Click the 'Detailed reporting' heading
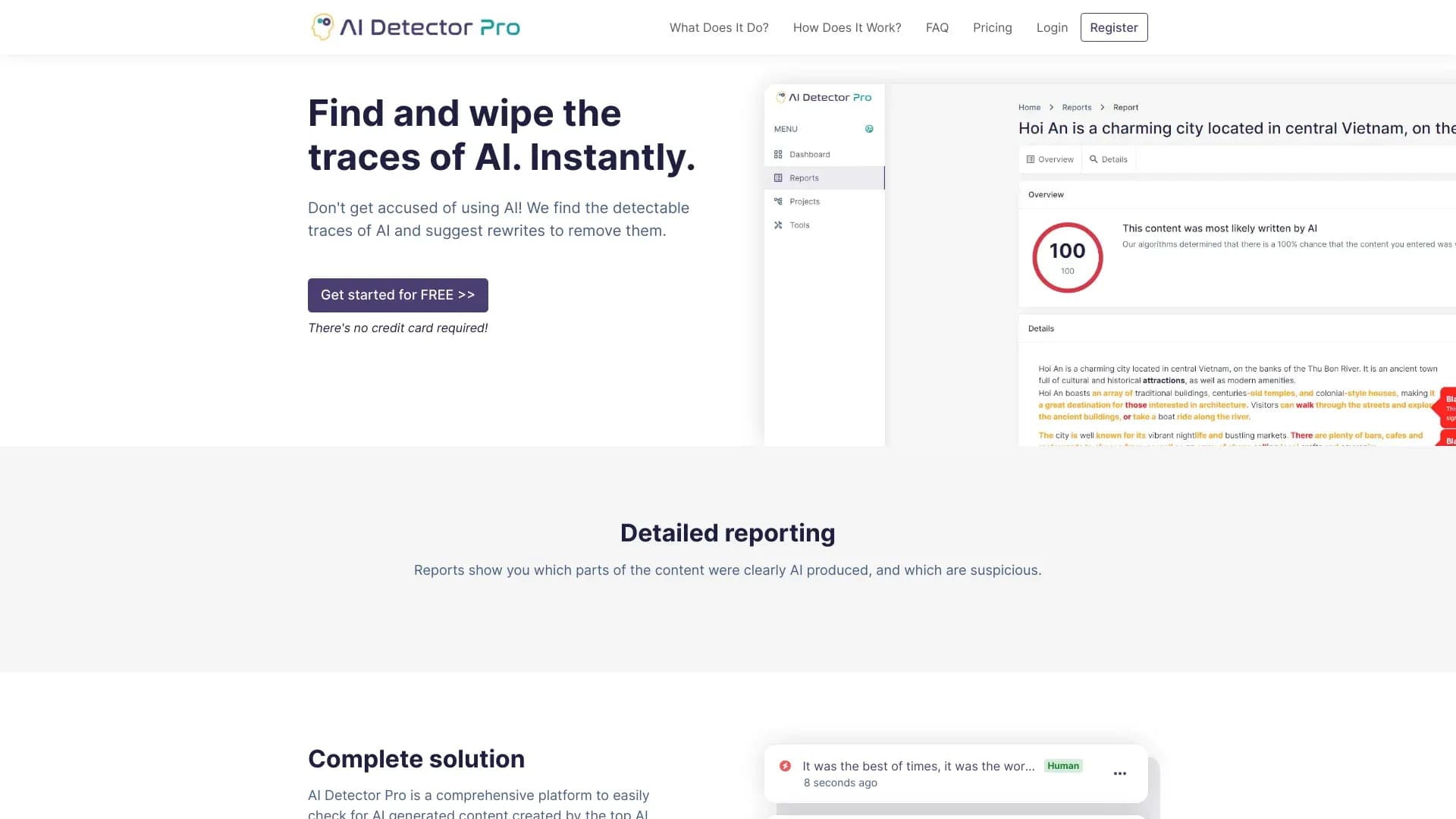 [728, 533]
